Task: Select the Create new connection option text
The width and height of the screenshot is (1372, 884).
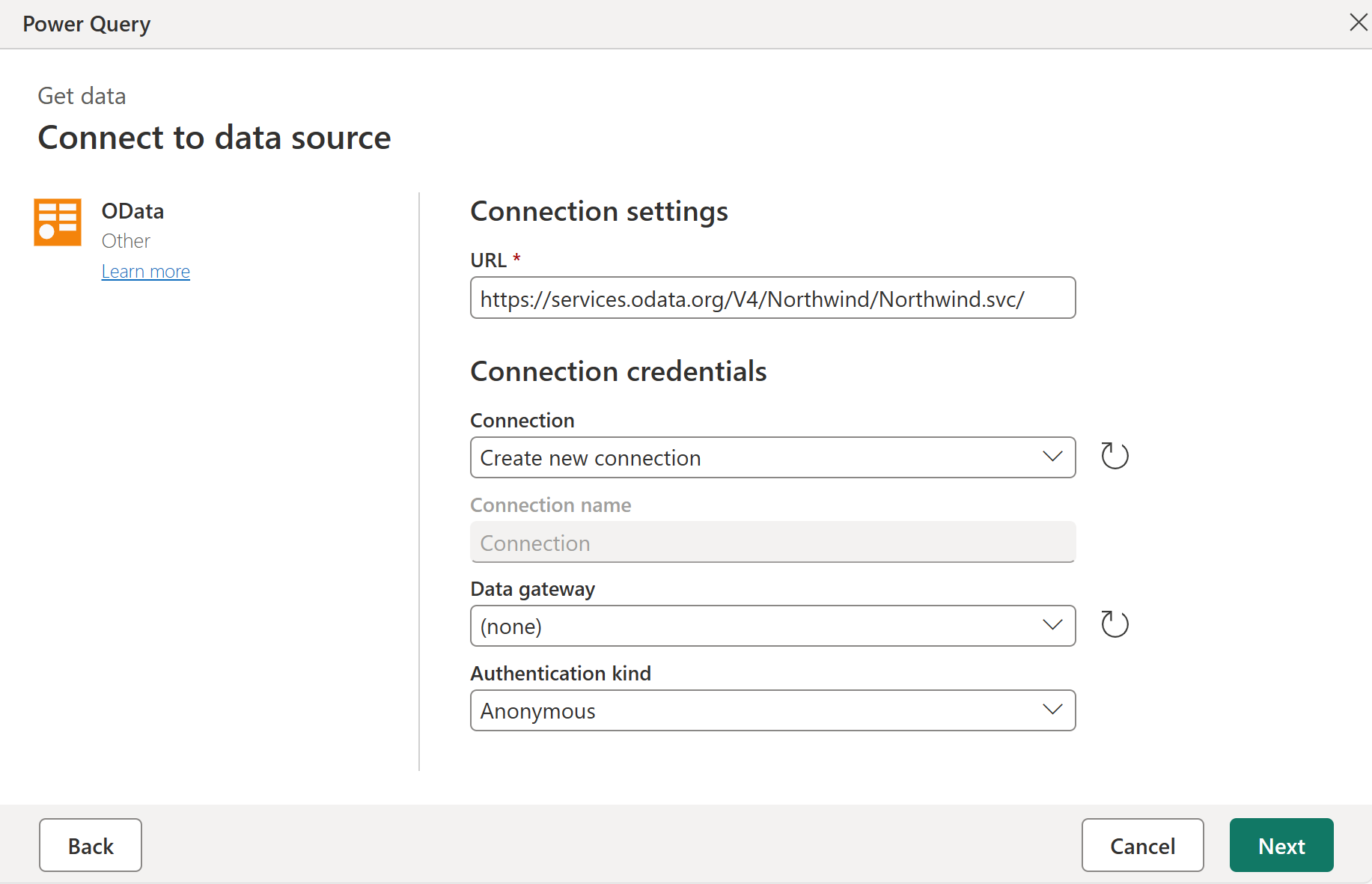Action: 591,458
